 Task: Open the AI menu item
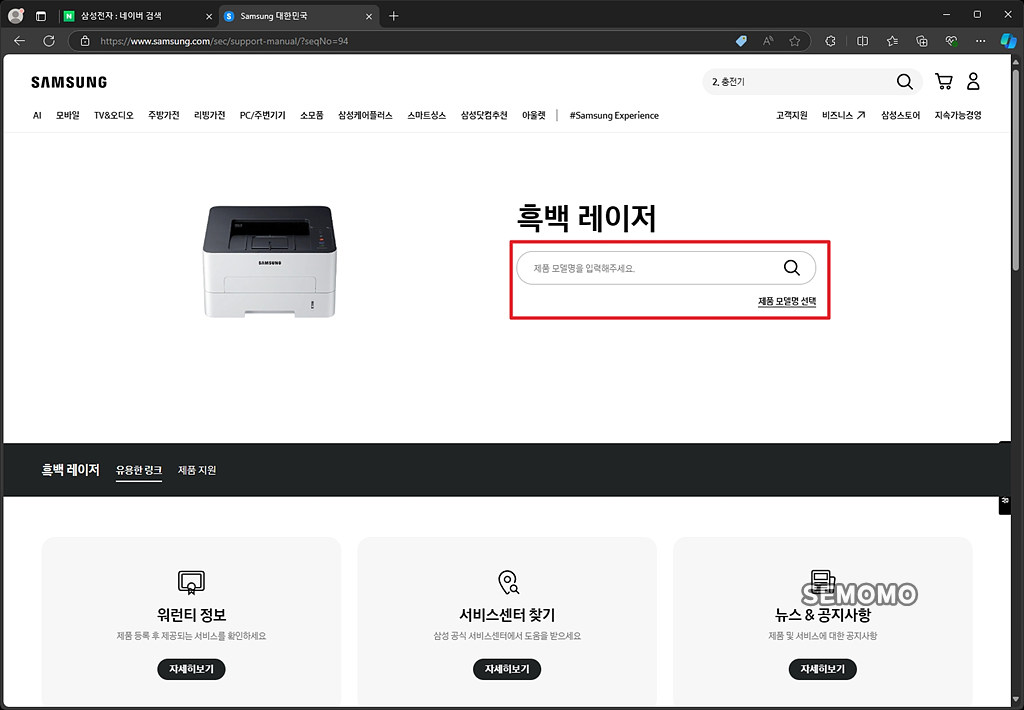tap(37, 116)
